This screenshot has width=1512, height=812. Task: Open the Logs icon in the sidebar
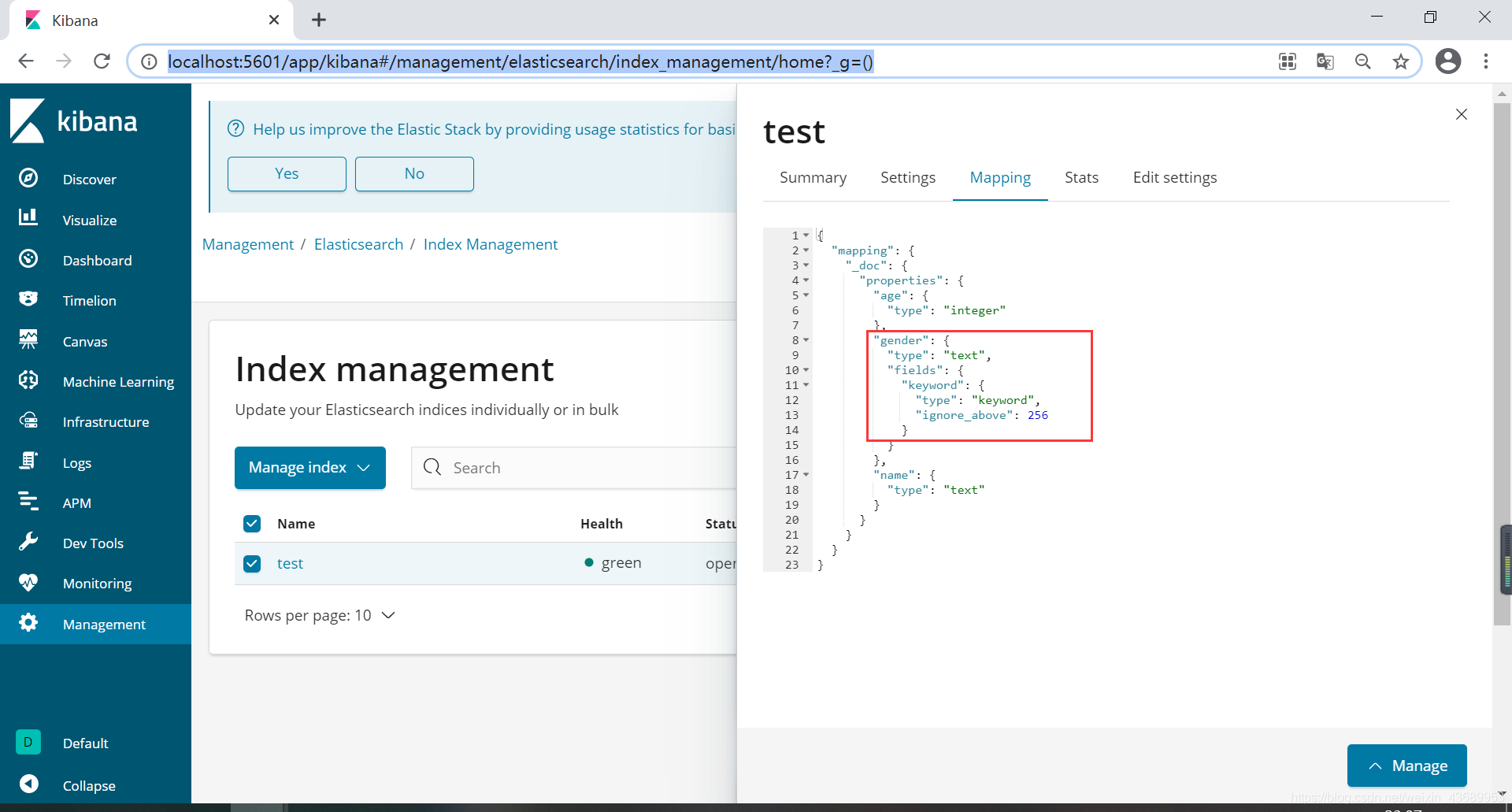tap(28, 462)
